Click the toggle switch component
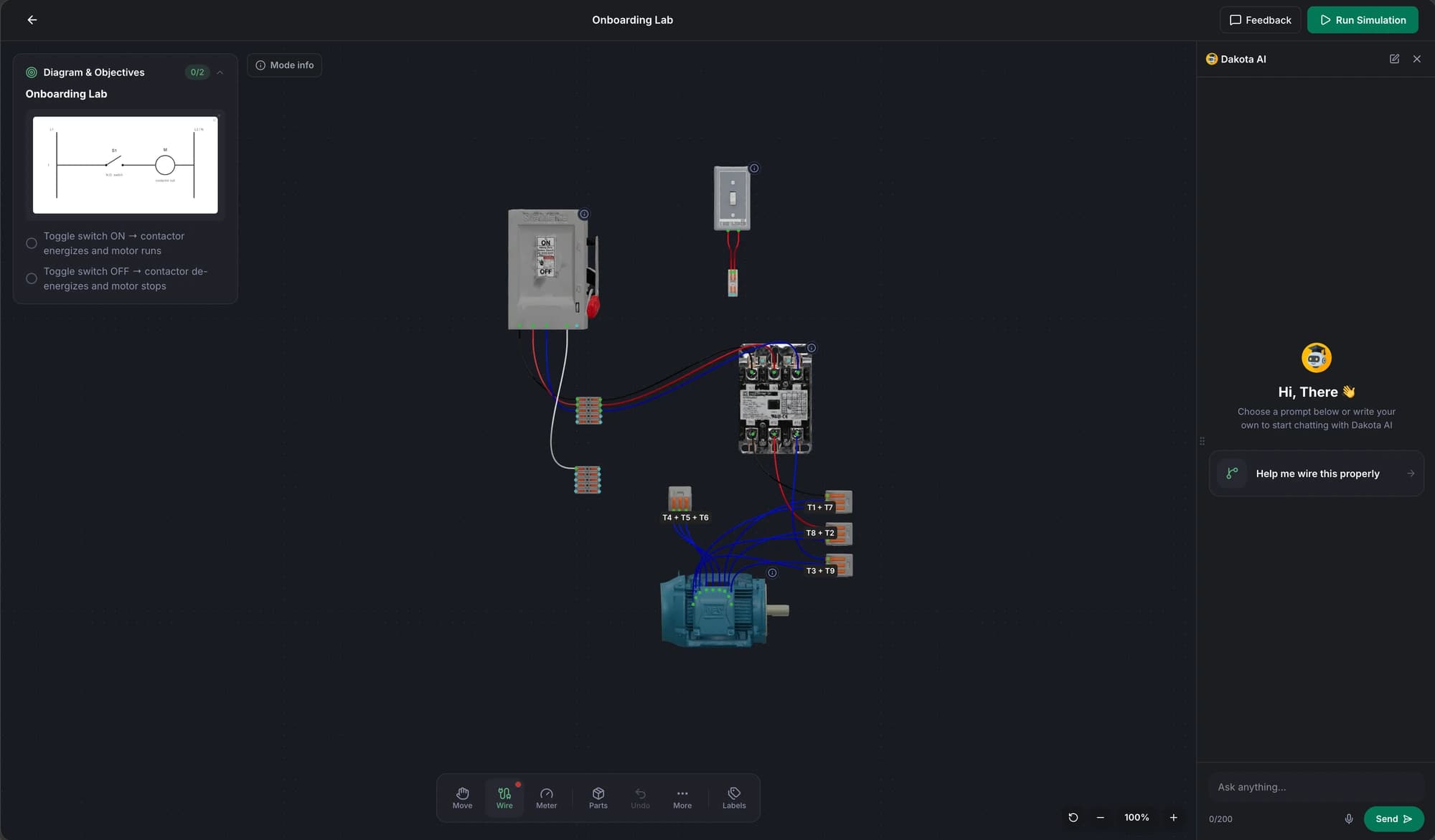Viewport: 1435px width, 840px height. point(732,198)
